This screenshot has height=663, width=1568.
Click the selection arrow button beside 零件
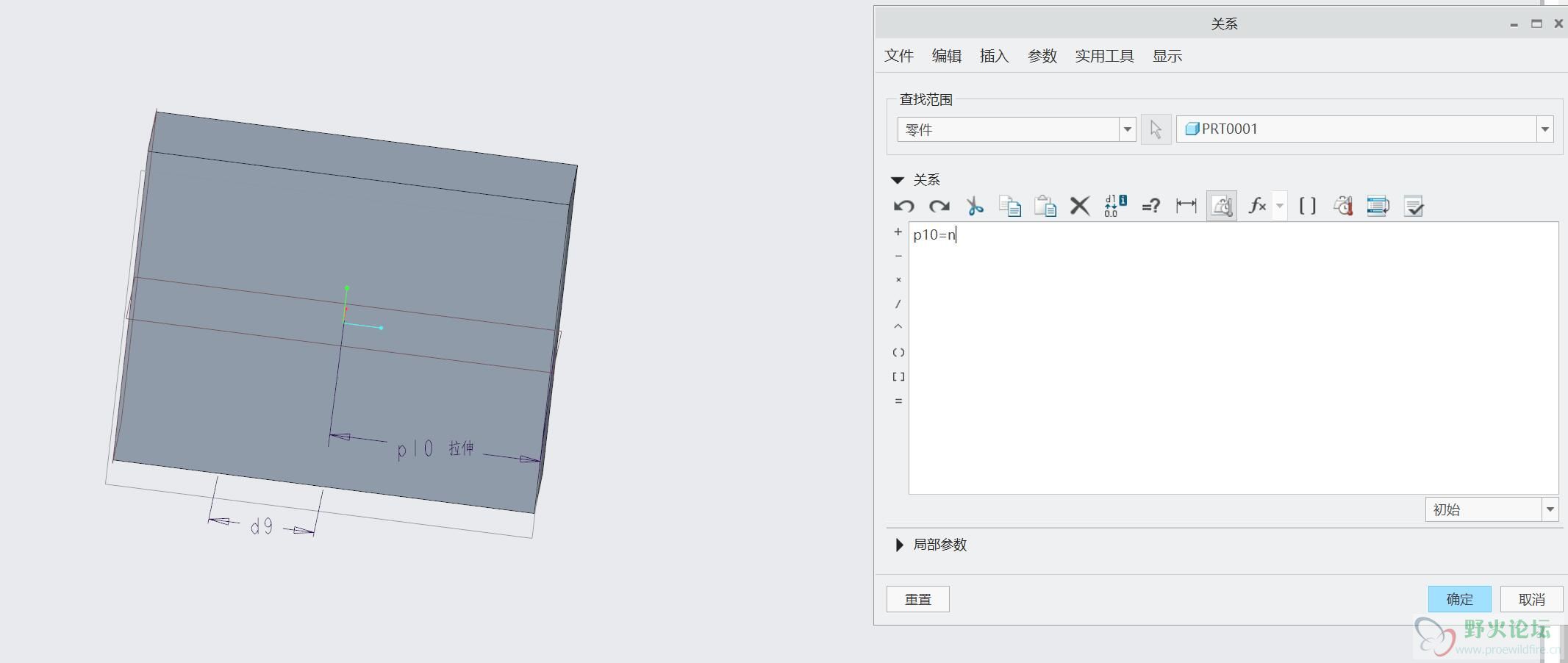pos(1156,130)
